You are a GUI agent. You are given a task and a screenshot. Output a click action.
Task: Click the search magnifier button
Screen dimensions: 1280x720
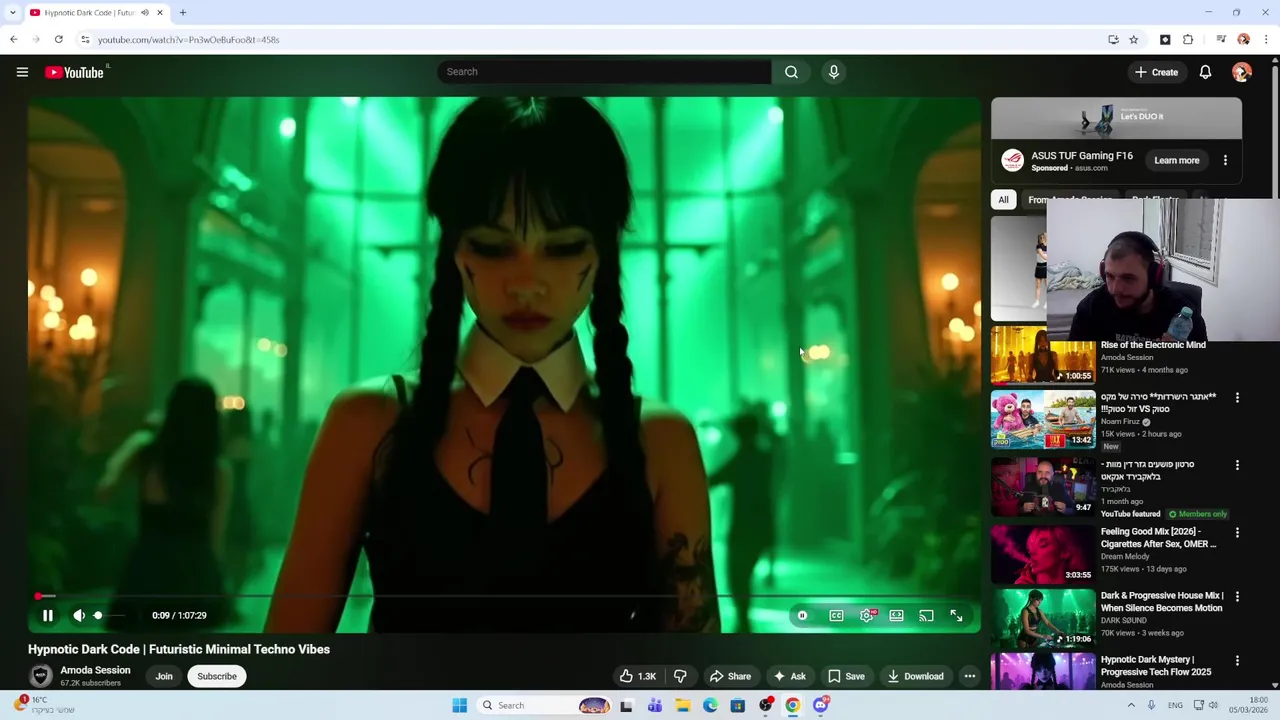pyautogui.click(x=791, y=72)
